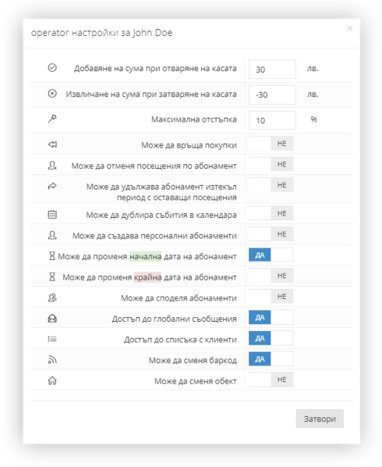Image resolution: width=382 pixels, height=467 pixels.
Task: Click the return arrow icon for връща покупки
Action: coord(52,144)
